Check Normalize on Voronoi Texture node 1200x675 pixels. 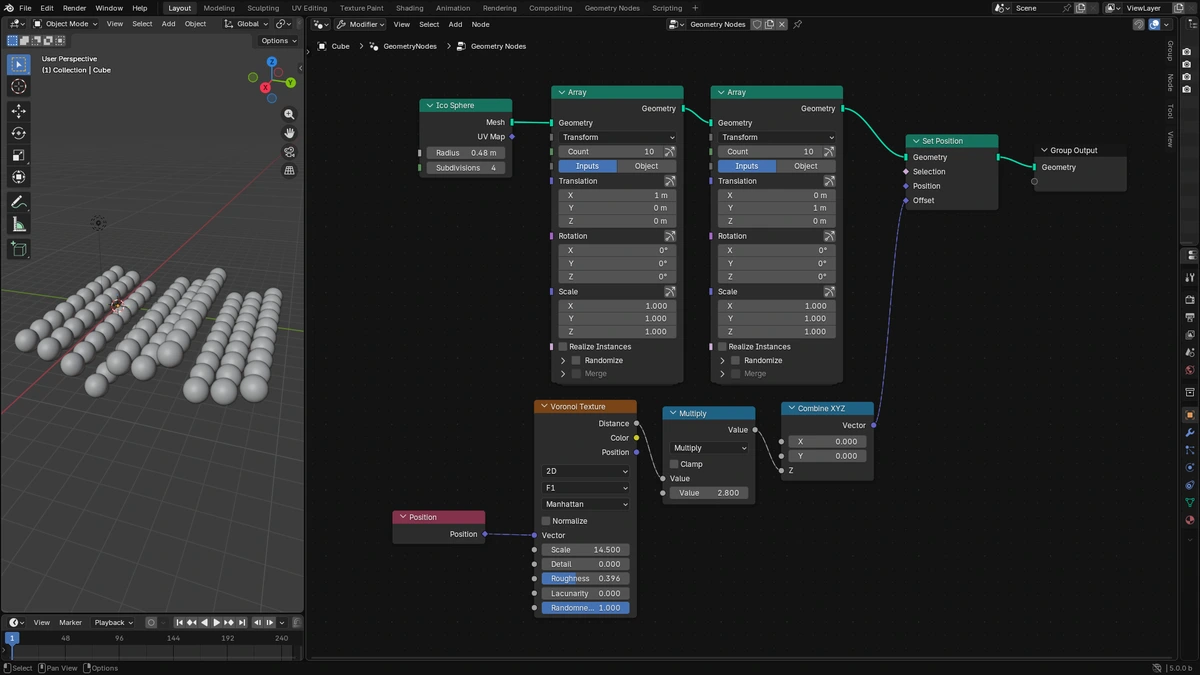[x=546, y=521]
